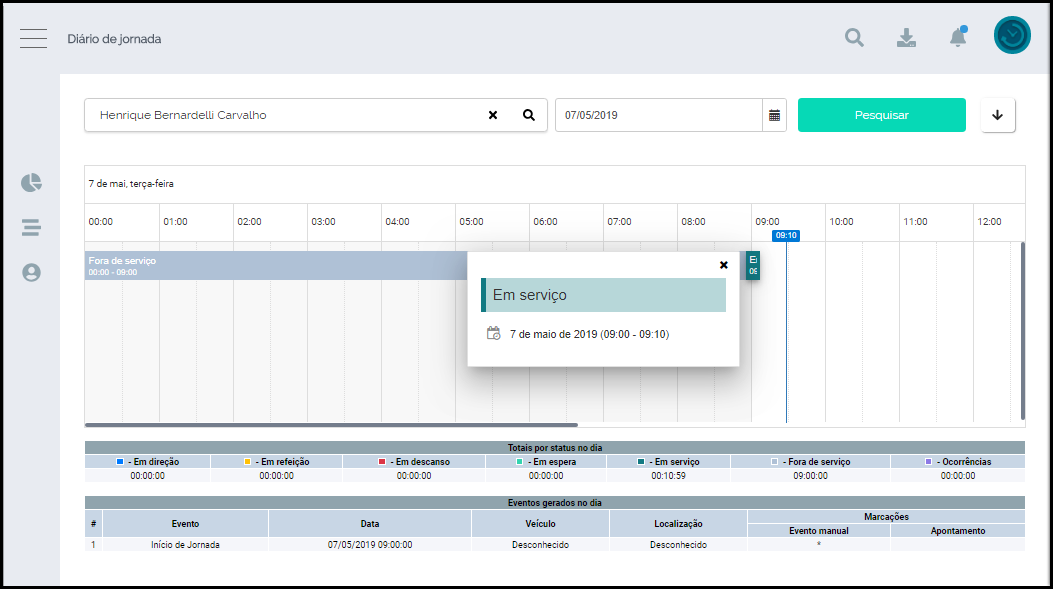Viewport: 1053px width, 589px height.
Task: Open the hamburger menu
Action: point(33,39)
